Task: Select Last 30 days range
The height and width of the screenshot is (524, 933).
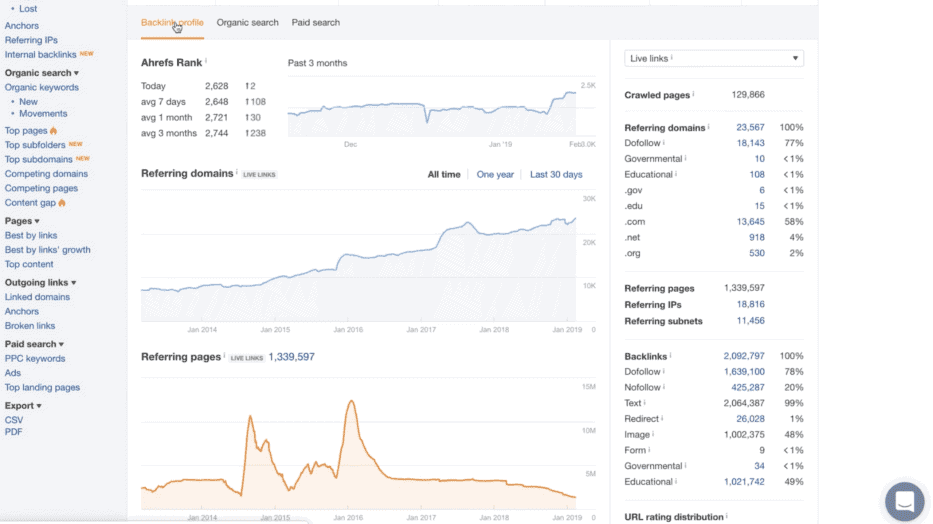Action: click(556, 174)
